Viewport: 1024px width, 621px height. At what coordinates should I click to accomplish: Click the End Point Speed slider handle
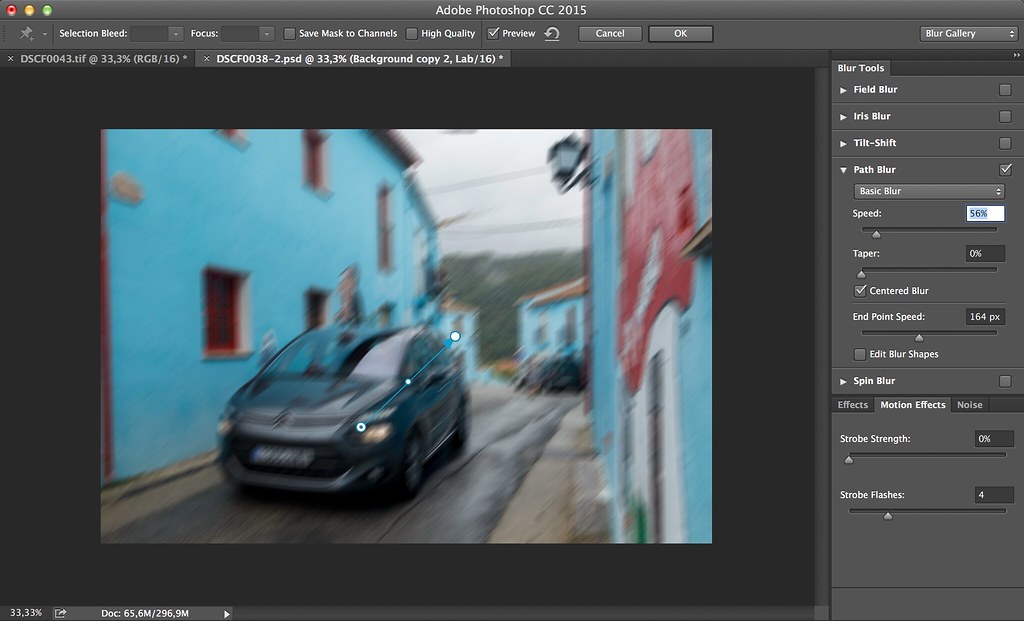point(919,337)
